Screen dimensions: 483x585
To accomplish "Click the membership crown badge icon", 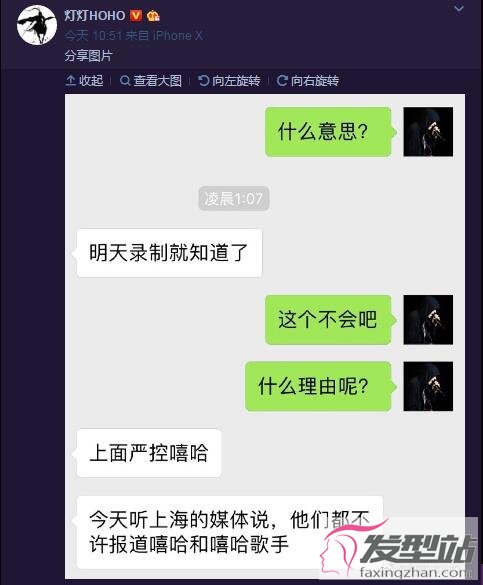I will tap(153, 16).
